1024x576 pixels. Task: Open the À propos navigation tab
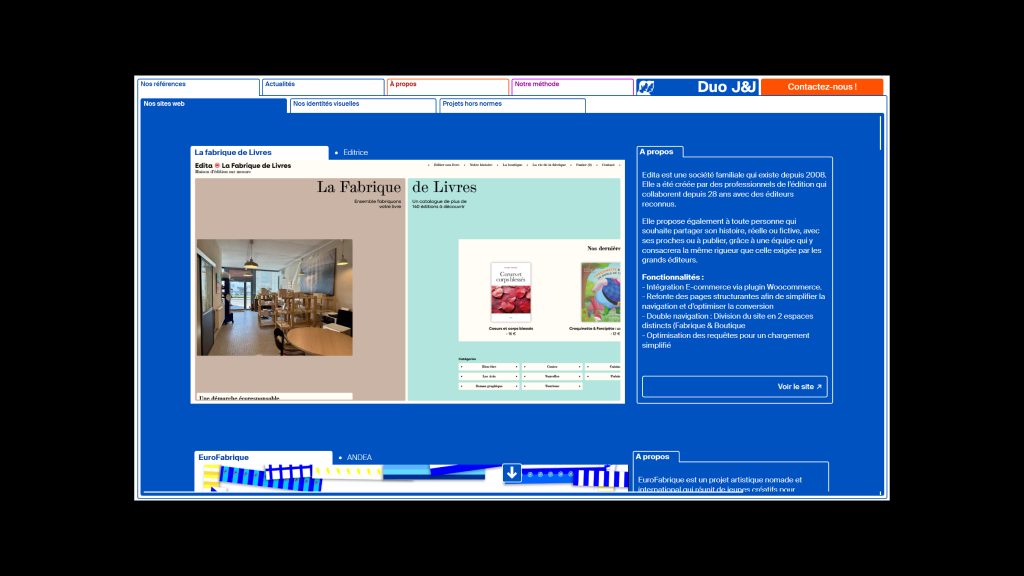point(447,87)
